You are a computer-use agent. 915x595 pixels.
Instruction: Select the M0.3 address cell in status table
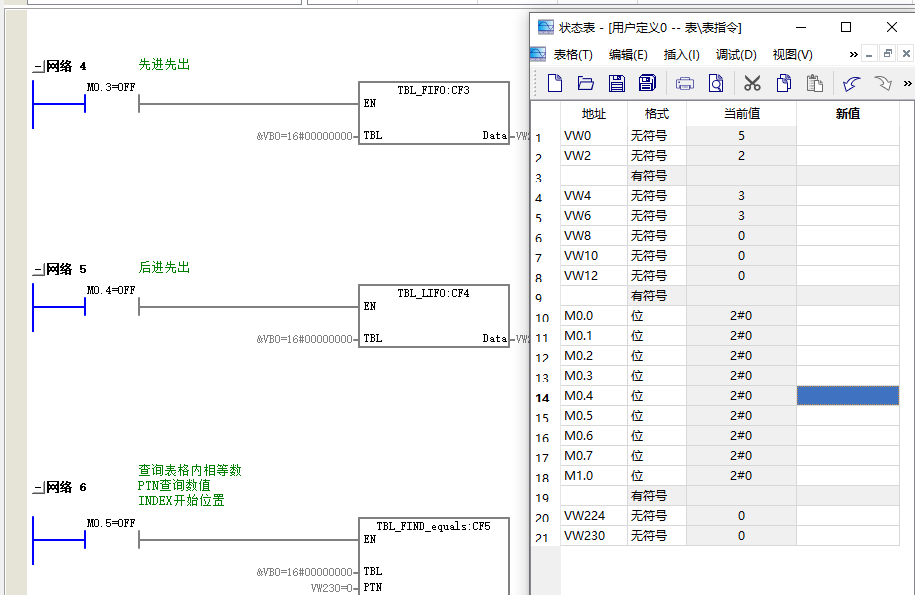point(594,376)
